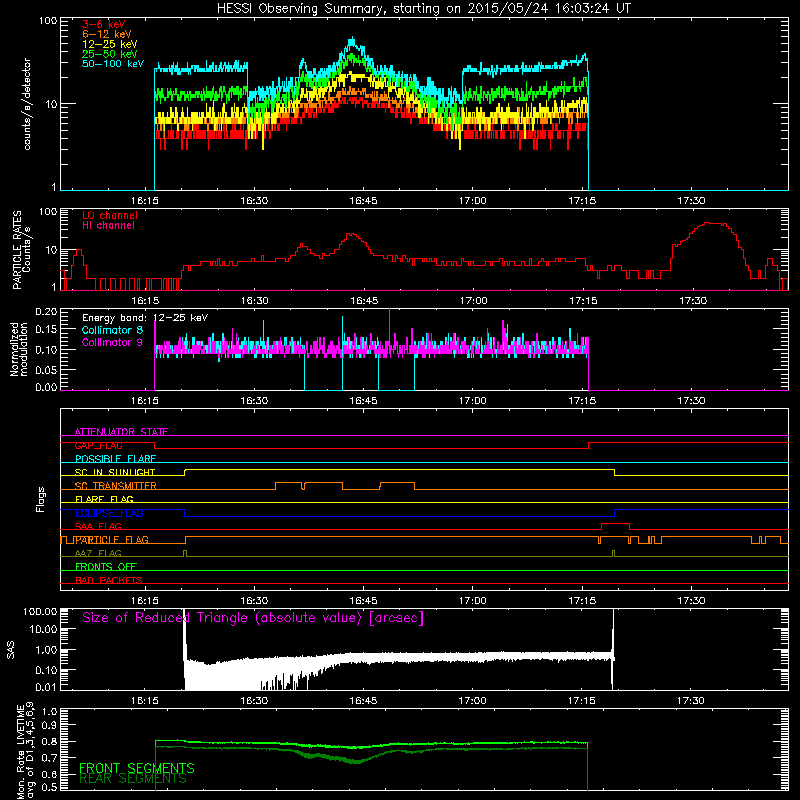Screen dimensions: 800x800
Task: Click the ATTENUATOR_STATE flag label
Action: 121,432
